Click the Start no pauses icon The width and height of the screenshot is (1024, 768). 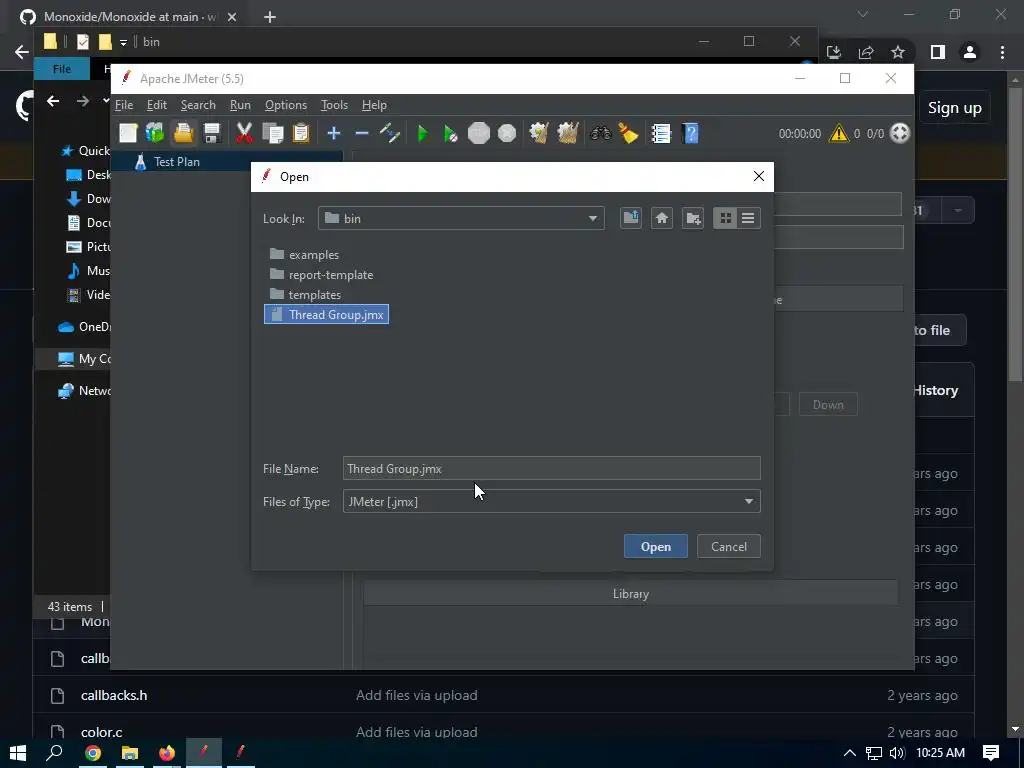click(x=451, y=133)
